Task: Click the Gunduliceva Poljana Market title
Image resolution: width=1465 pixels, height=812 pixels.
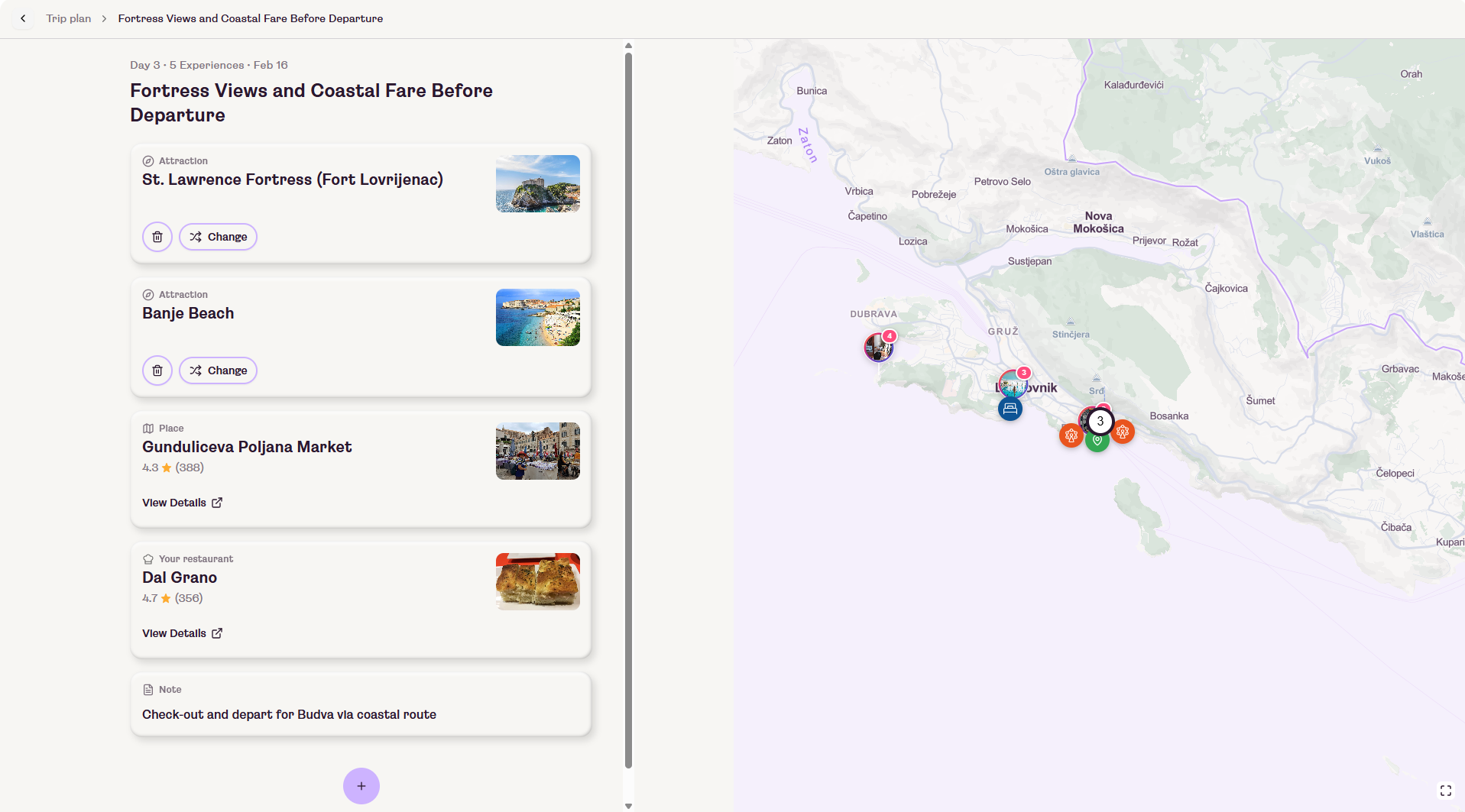Action: pyautogui.click(x=247, y=447)
